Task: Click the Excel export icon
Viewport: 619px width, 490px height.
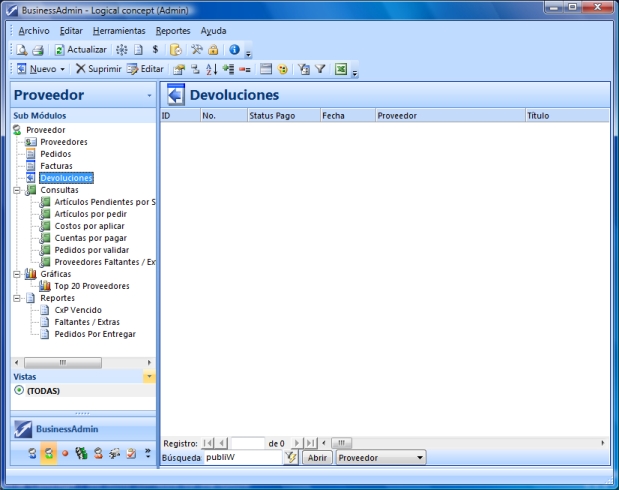Action: (x=341, y=69)
